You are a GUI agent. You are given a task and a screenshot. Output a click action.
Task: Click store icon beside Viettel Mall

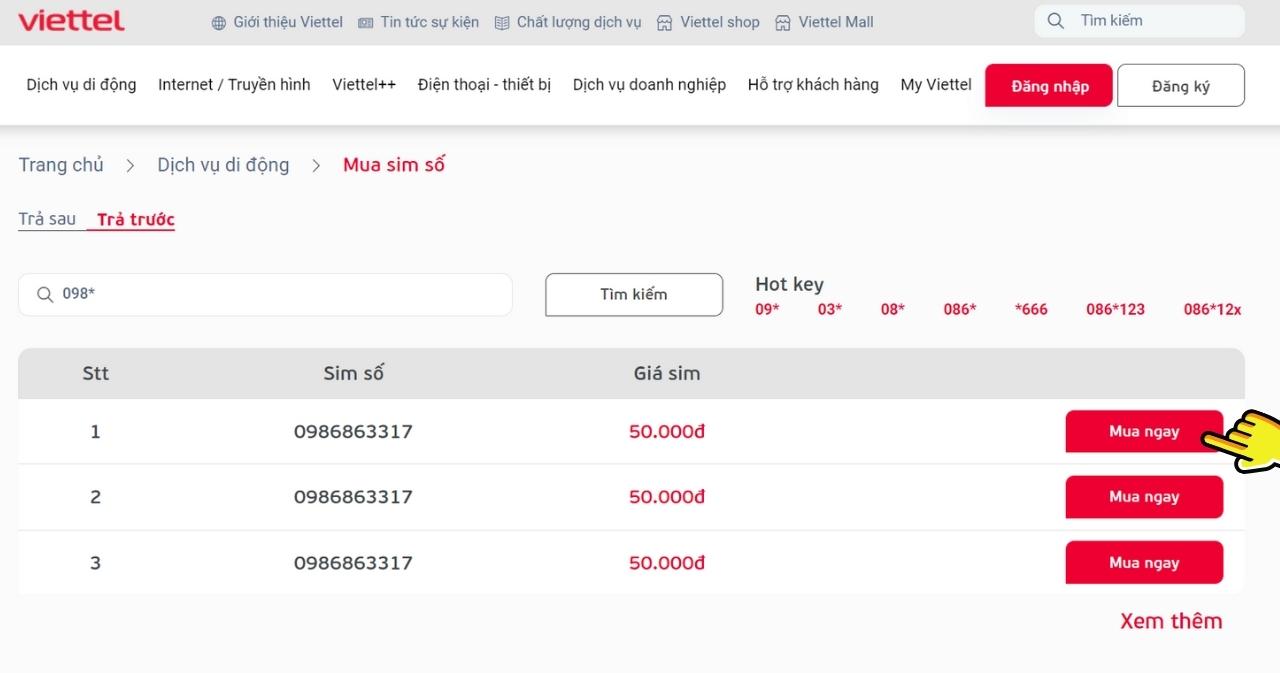click(x=783, y=23)
